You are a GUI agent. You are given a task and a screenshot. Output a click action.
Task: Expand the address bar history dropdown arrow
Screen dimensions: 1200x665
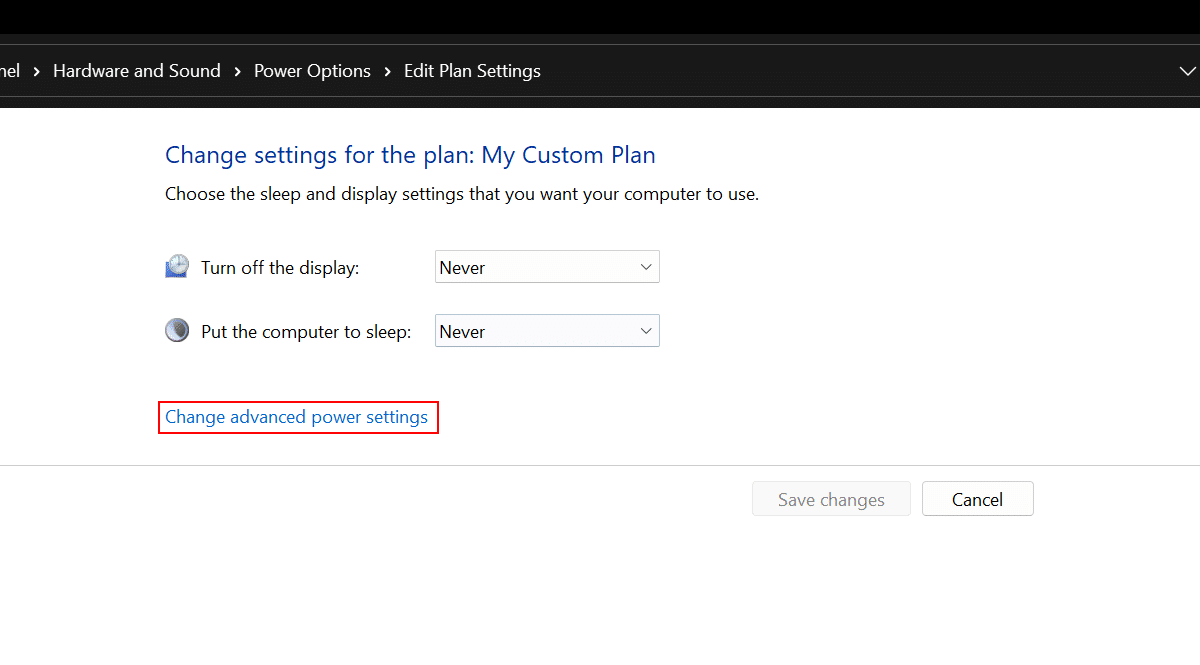pos(1188,71)
